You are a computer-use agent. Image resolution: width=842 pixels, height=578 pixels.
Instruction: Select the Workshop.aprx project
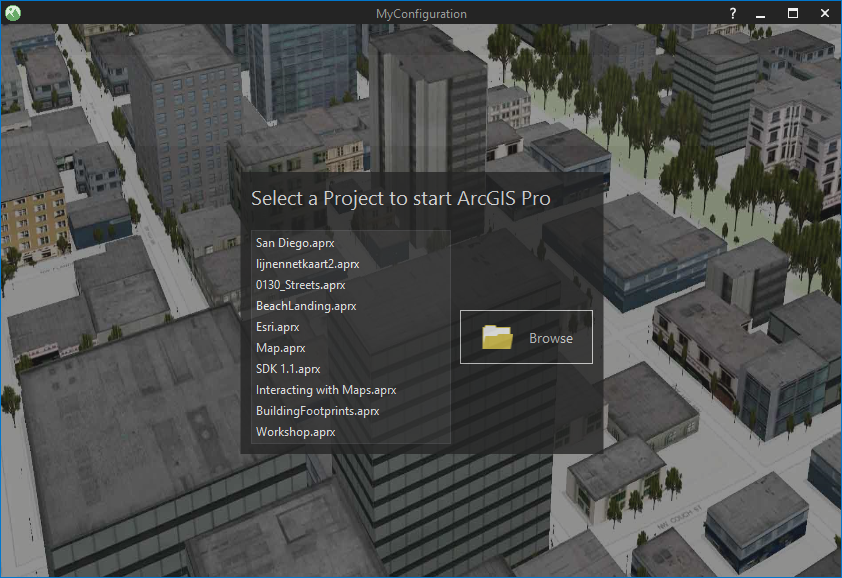pyautogui.click(x=297, y=432)
